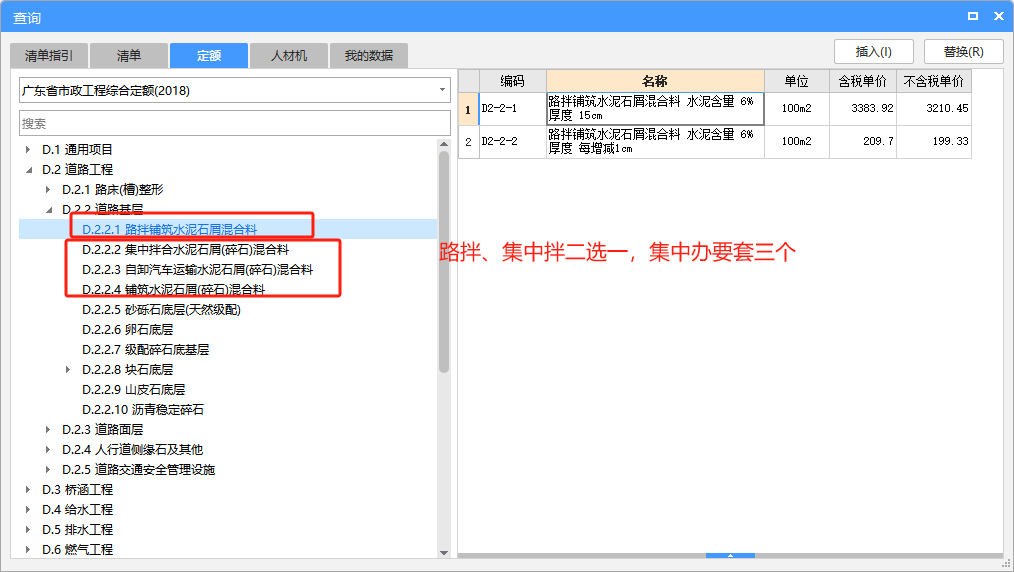The image size is (1014, 572).
Task: Focus the 搜索 search field
Action: point(235,123)
